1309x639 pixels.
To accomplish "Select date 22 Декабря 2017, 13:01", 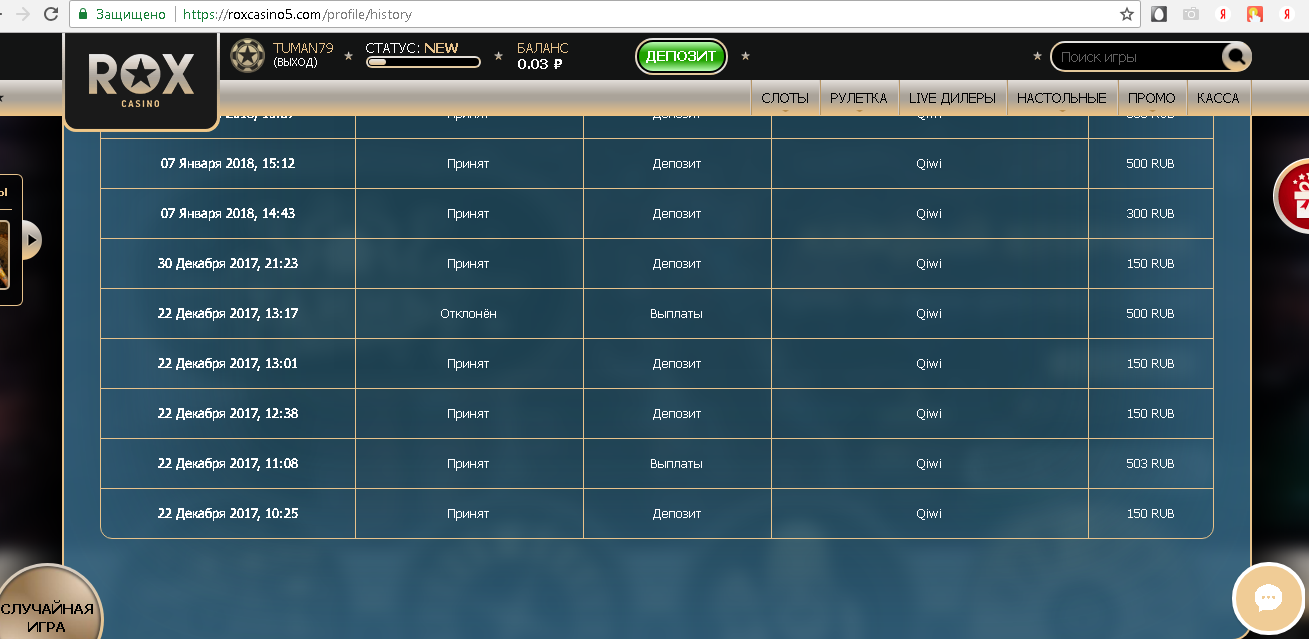I will point(228,363).
